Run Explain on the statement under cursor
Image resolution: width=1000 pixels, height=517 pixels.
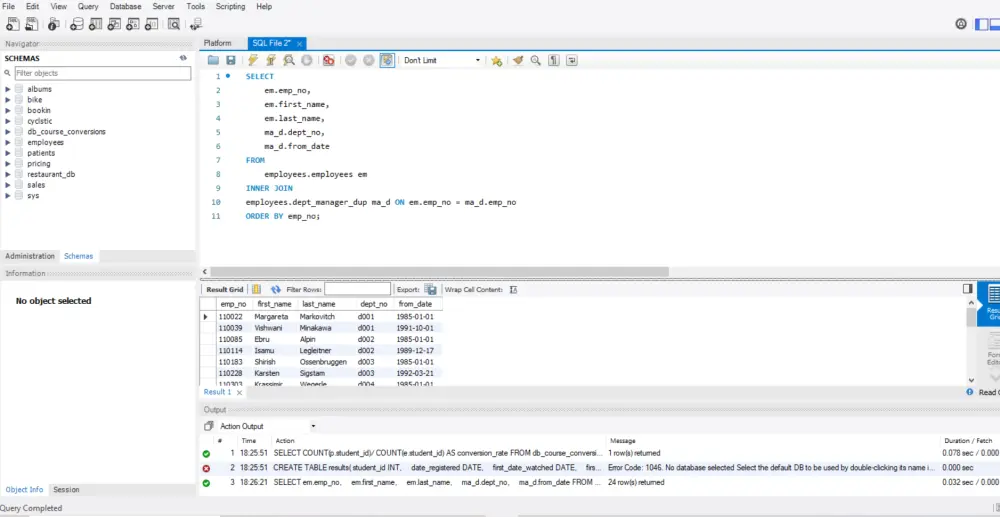coord(289,61)
